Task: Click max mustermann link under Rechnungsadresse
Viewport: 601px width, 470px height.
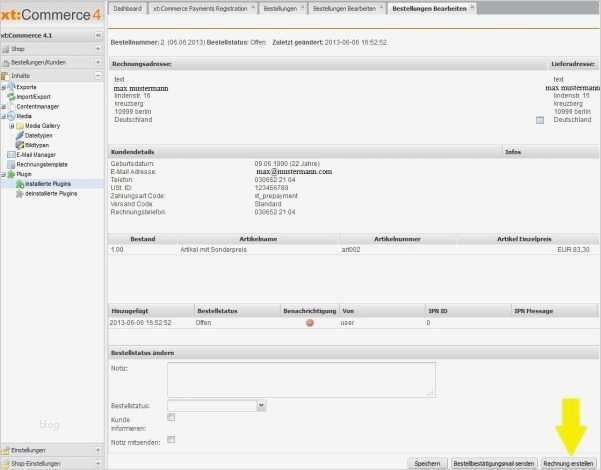Action: point(141,89)
